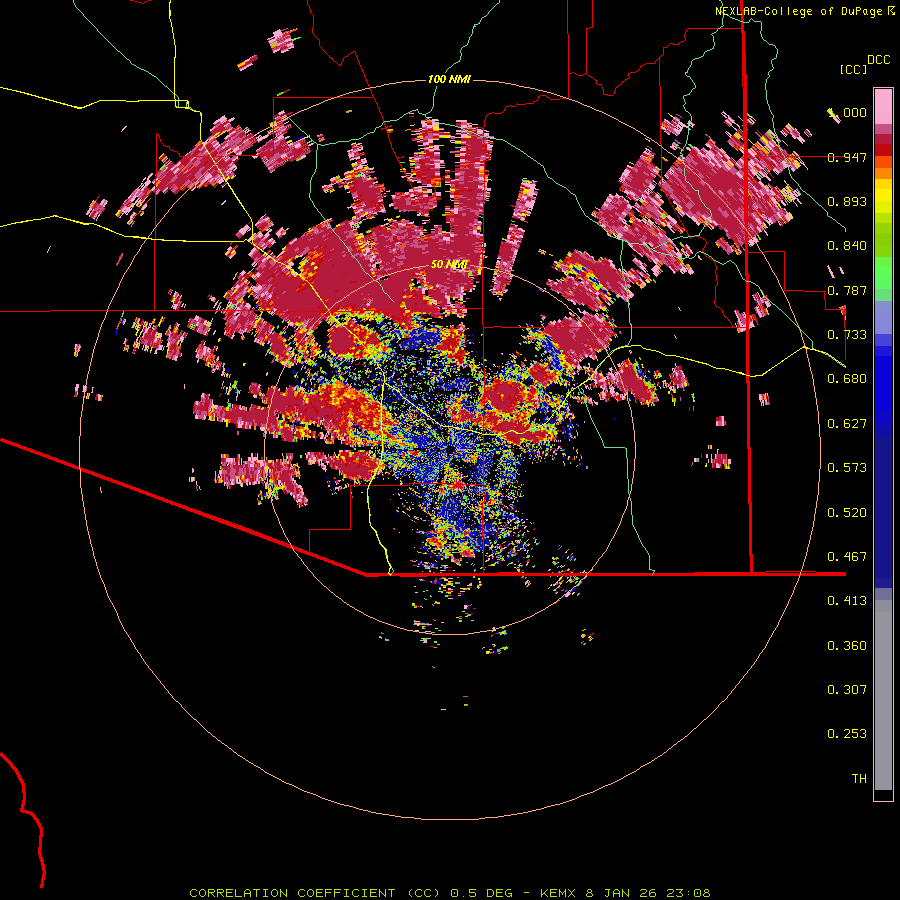
Task: Click the 0.360 scale value
Action: click(847, 646)
